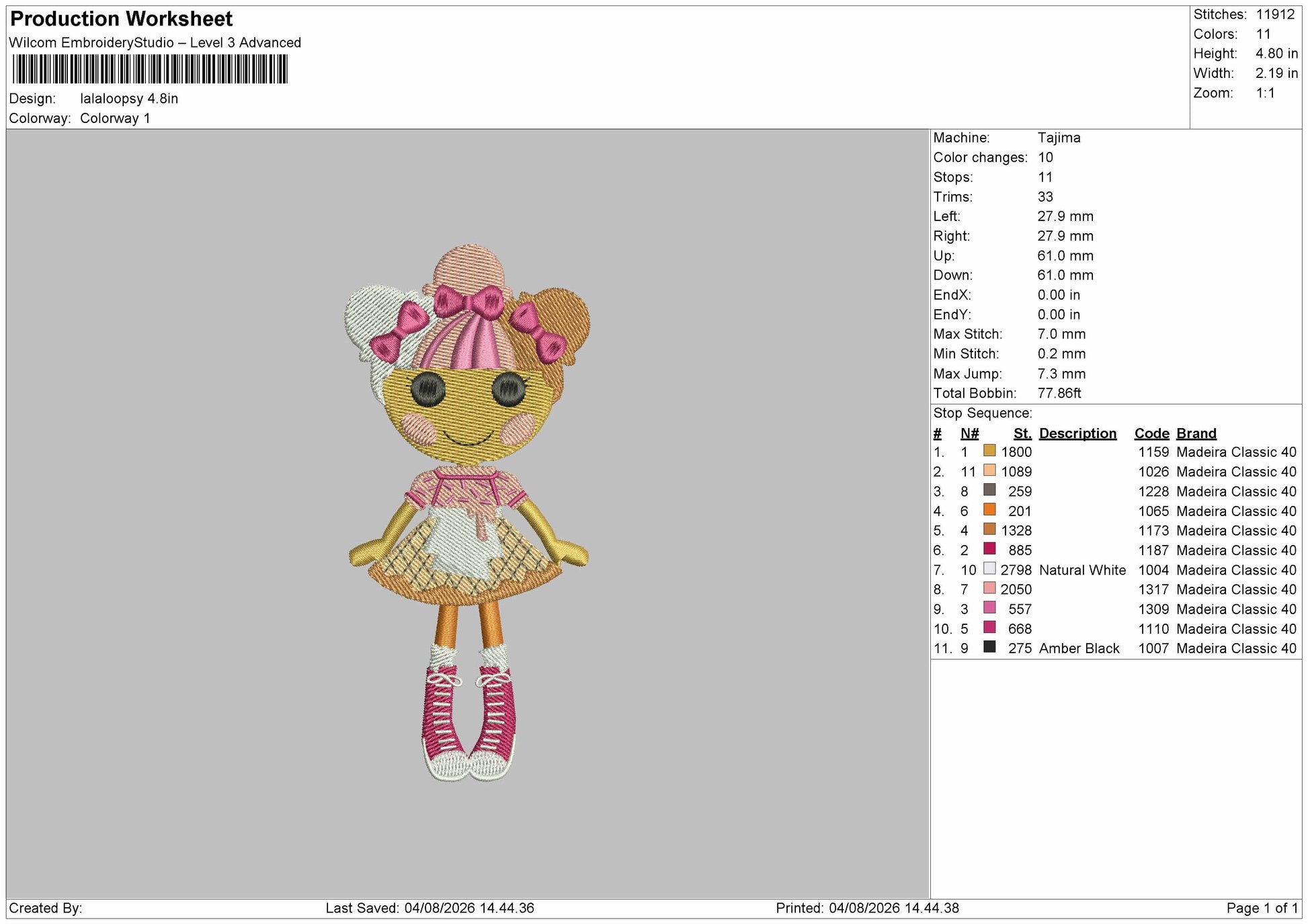Select the orange swatch for thread code 1065
Viewport: 1308px width, 924px height.
989,509
